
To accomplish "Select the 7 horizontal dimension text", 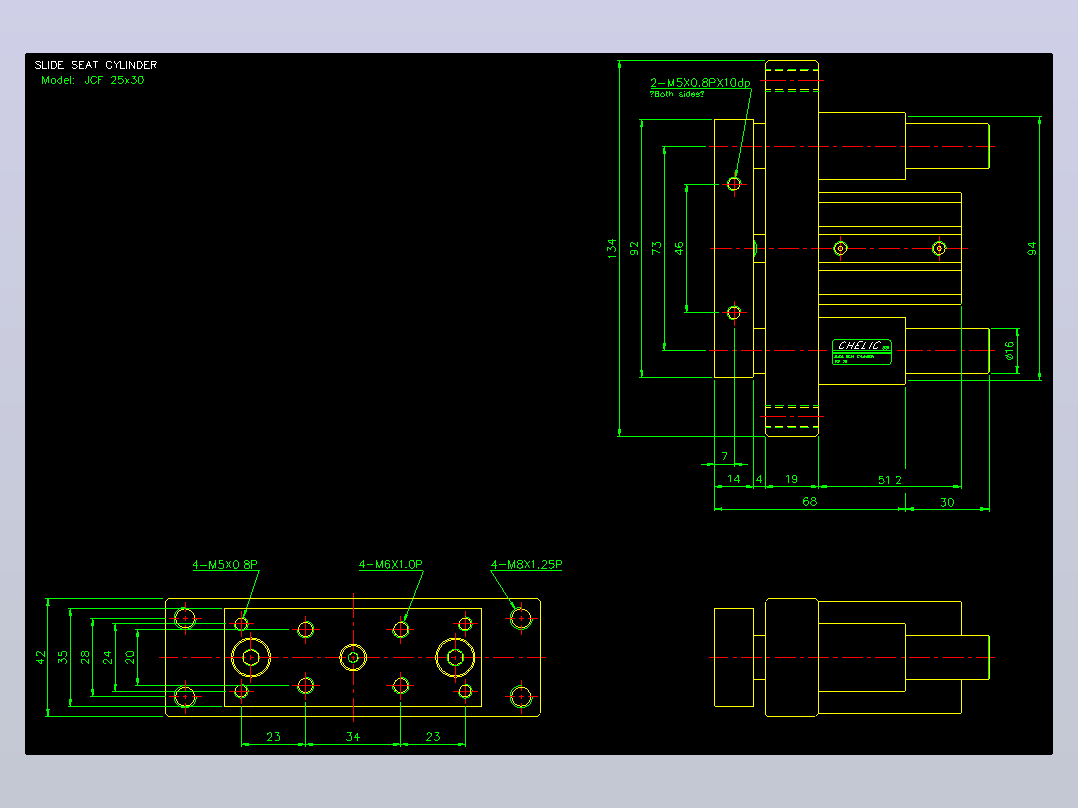I will coord(725,456).
